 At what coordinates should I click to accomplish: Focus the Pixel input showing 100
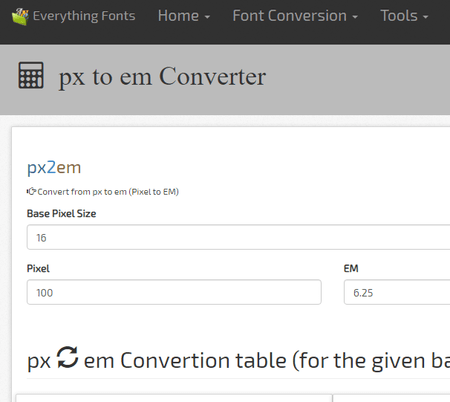click(174, 292)
